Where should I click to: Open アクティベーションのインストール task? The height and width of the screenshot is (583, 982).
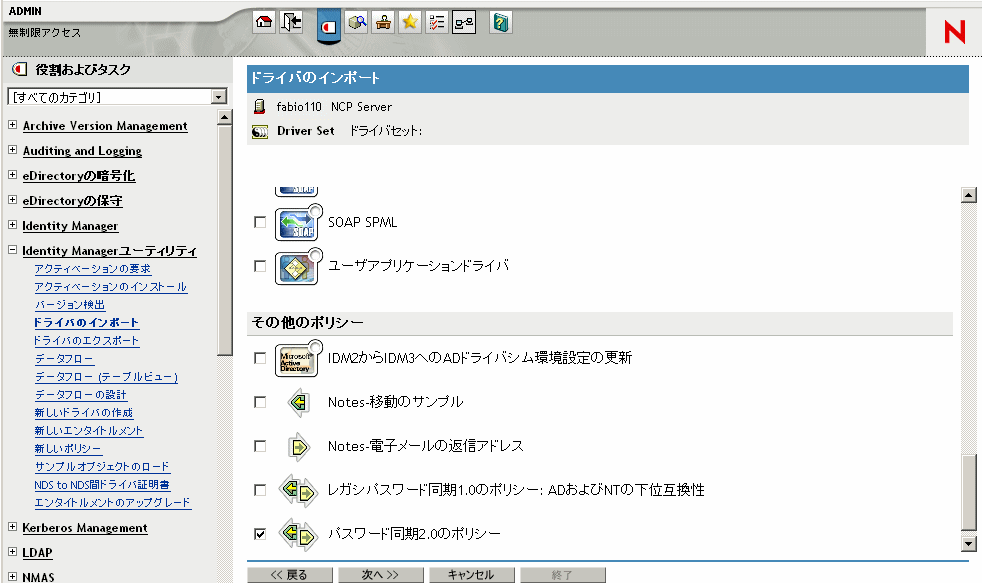click(111, 287)
